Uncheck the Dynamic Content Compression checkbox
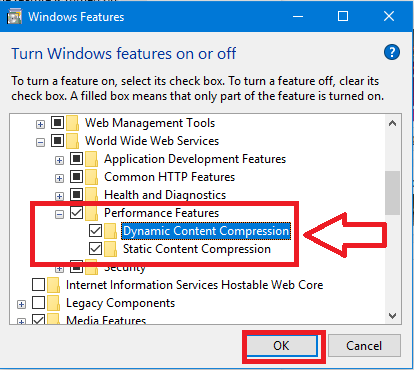 coord(95,230)
